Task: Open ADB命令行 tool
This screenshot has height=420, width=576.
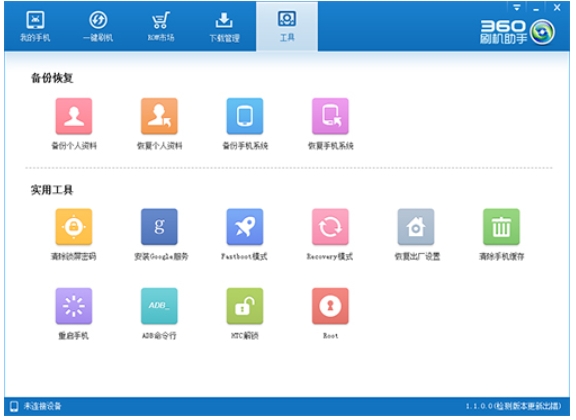Action: point(159,306)
